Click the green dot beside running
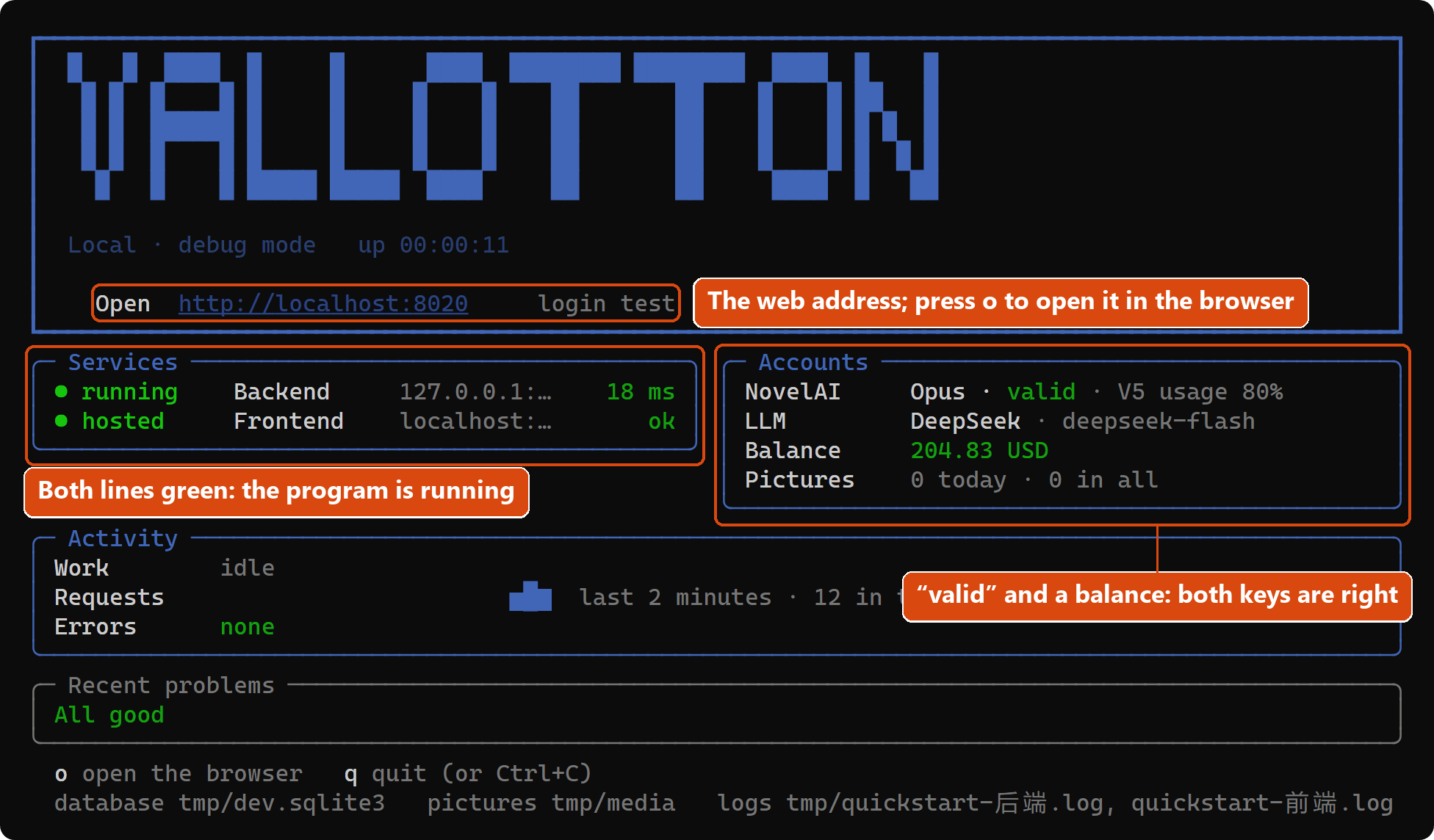Viewport: 1434px width, 840px height. click(62, 392)
